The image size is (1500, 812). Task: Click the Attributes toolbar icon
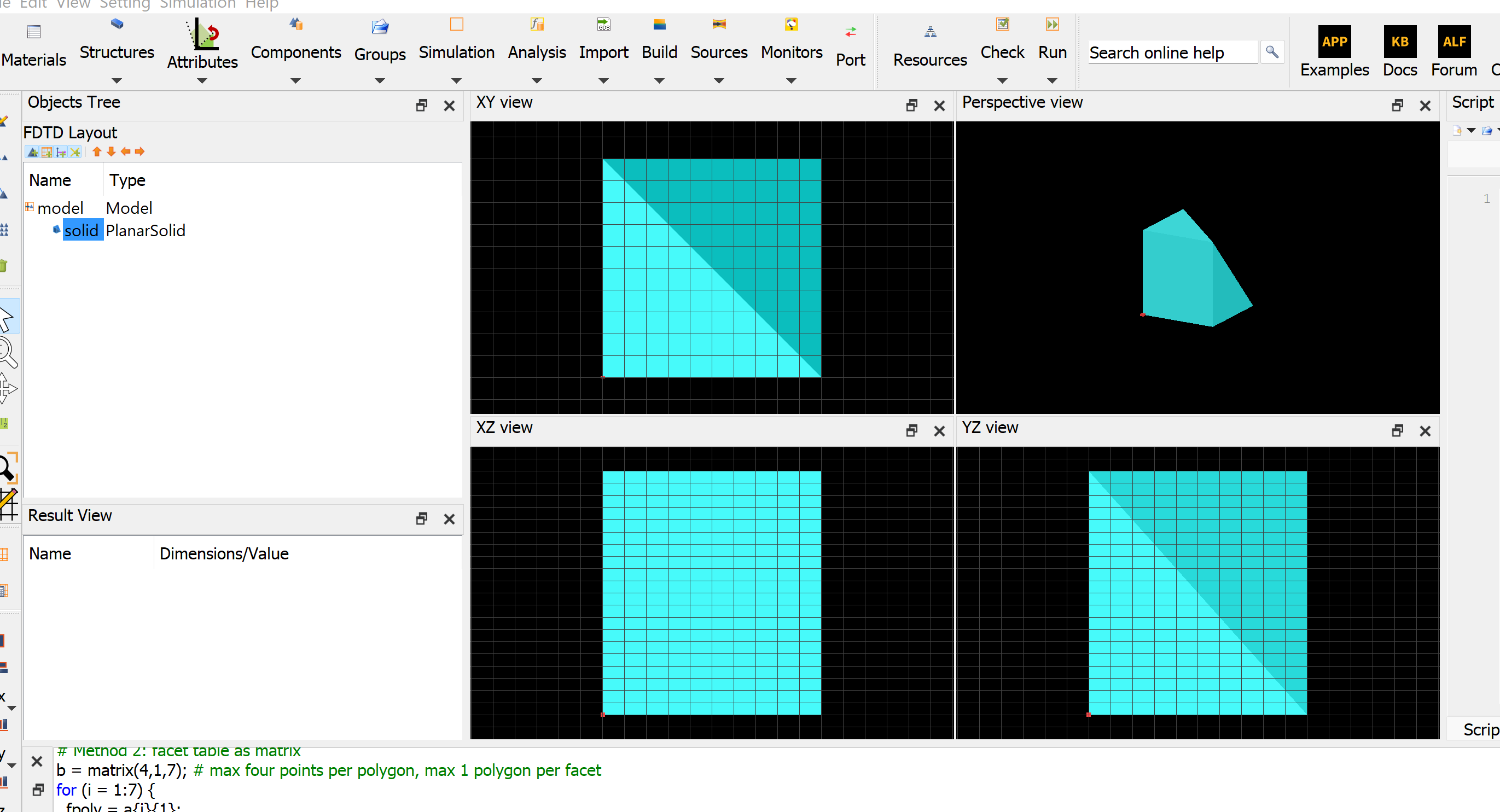point(202,33)
